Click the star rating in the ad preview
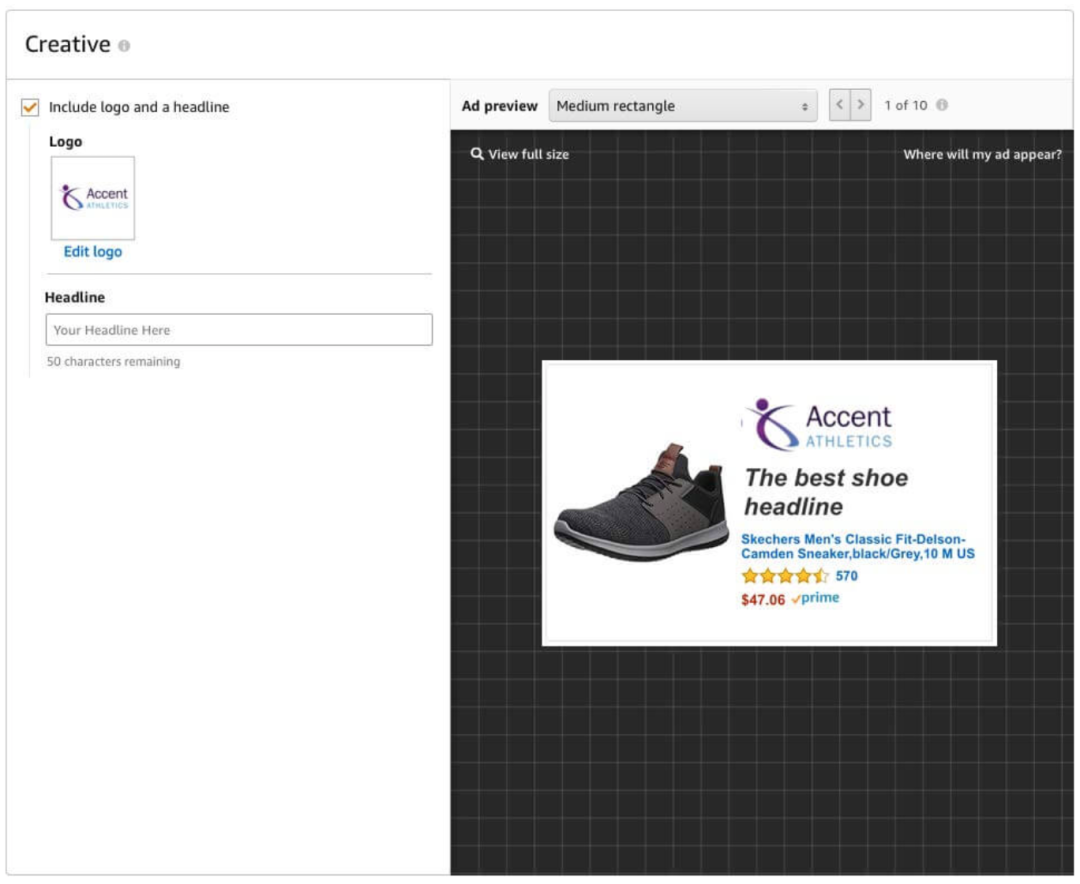This screenshot has width=1080, height=884. 784,576
